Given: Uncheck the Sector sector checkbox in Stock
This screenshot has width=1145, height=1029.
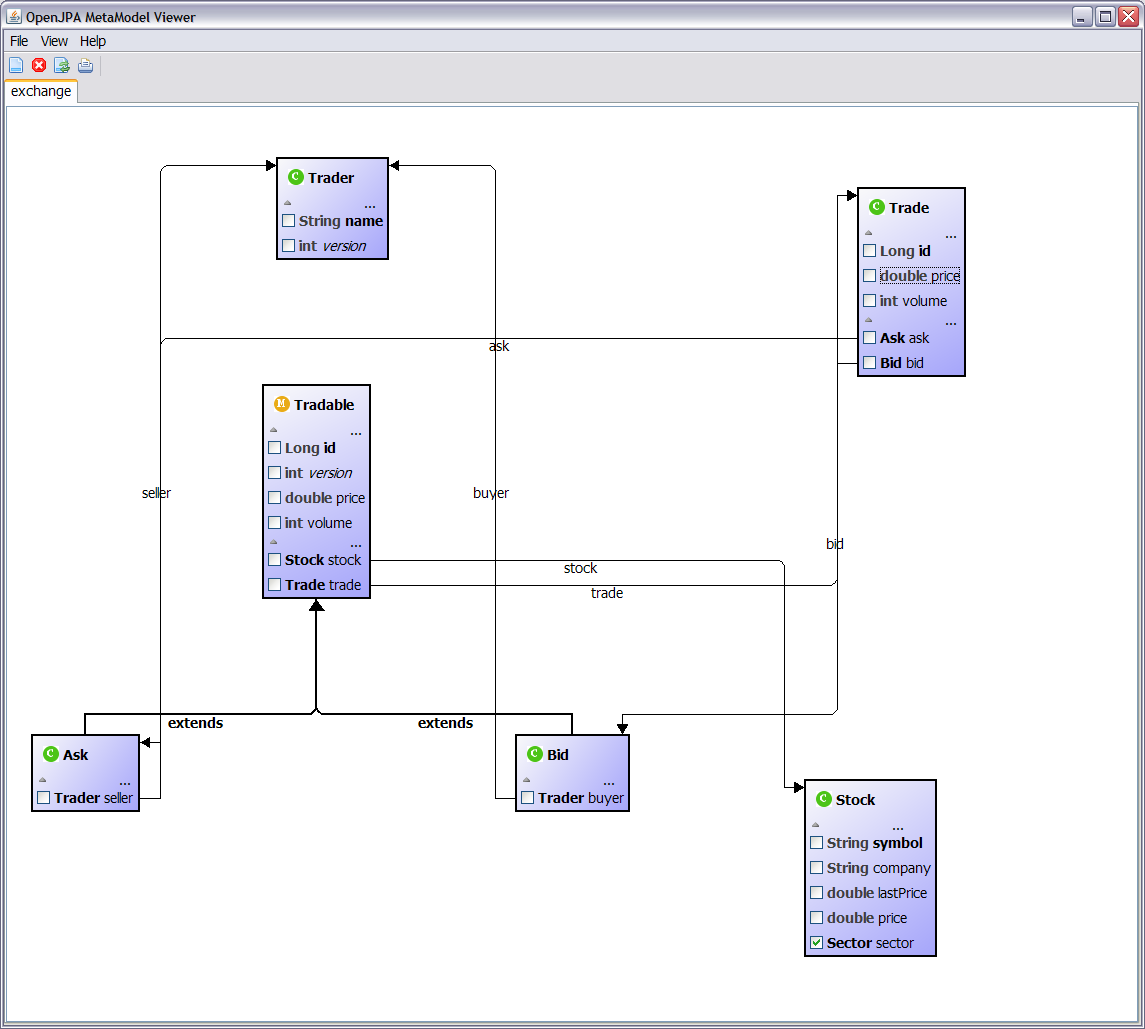Looking at the screenshot, I should pos(816,942).
